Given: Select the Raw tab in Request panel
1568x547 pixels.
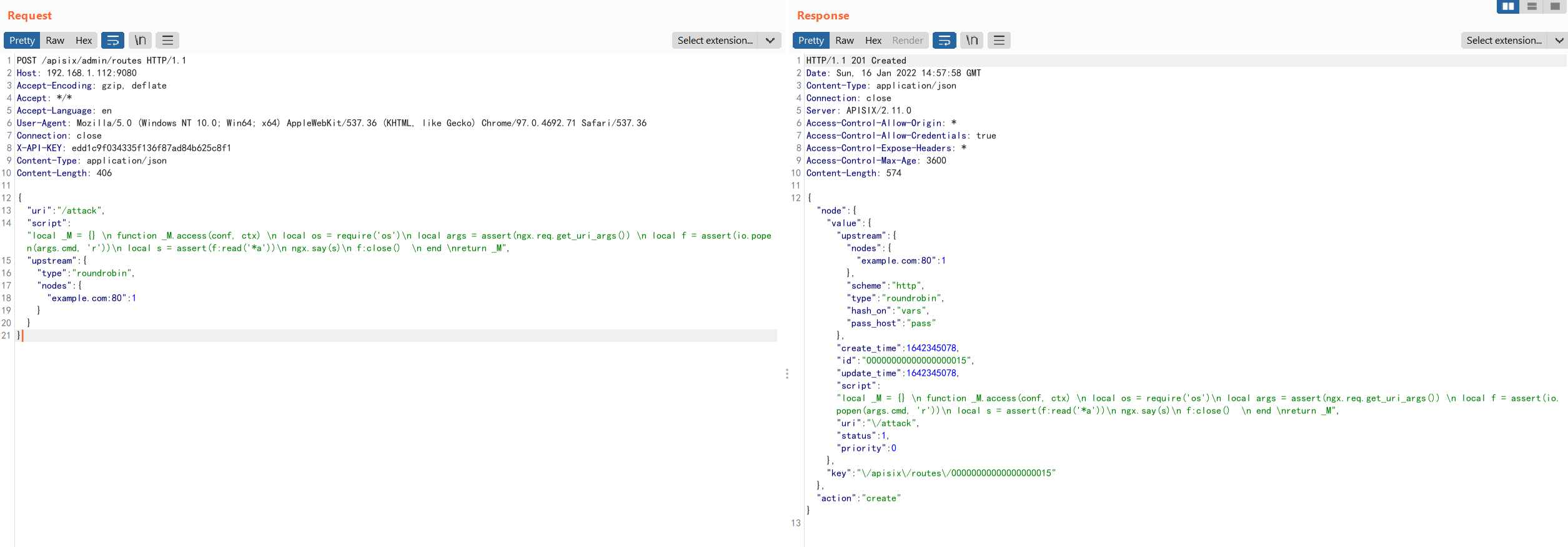Looking at the screenshot, I should click(55, 41).
